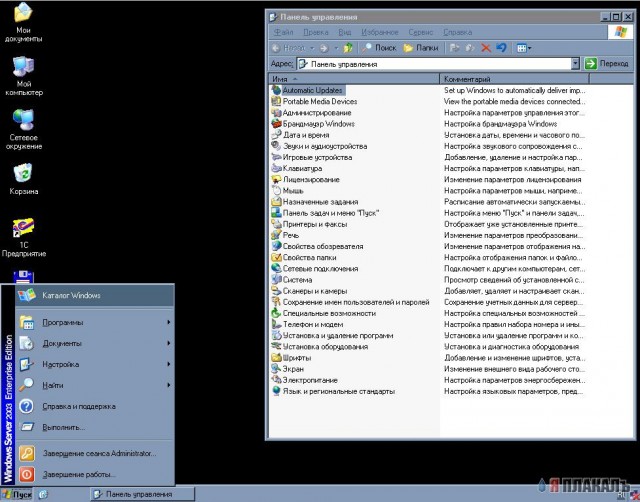Select Звуки и аудиоустройства item
The height and width of the screenshot is (502, 640).
(319, 146)
